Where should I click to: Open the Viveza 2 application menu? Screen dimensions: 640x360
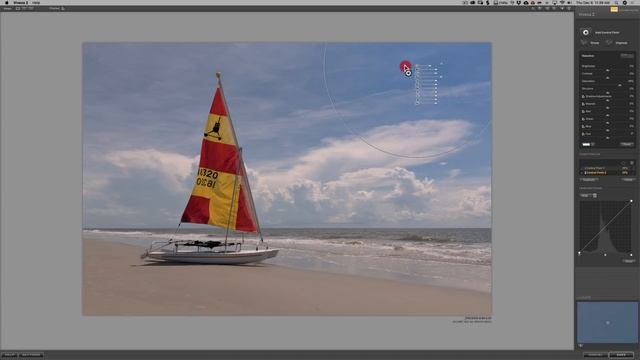click(20, 2)
